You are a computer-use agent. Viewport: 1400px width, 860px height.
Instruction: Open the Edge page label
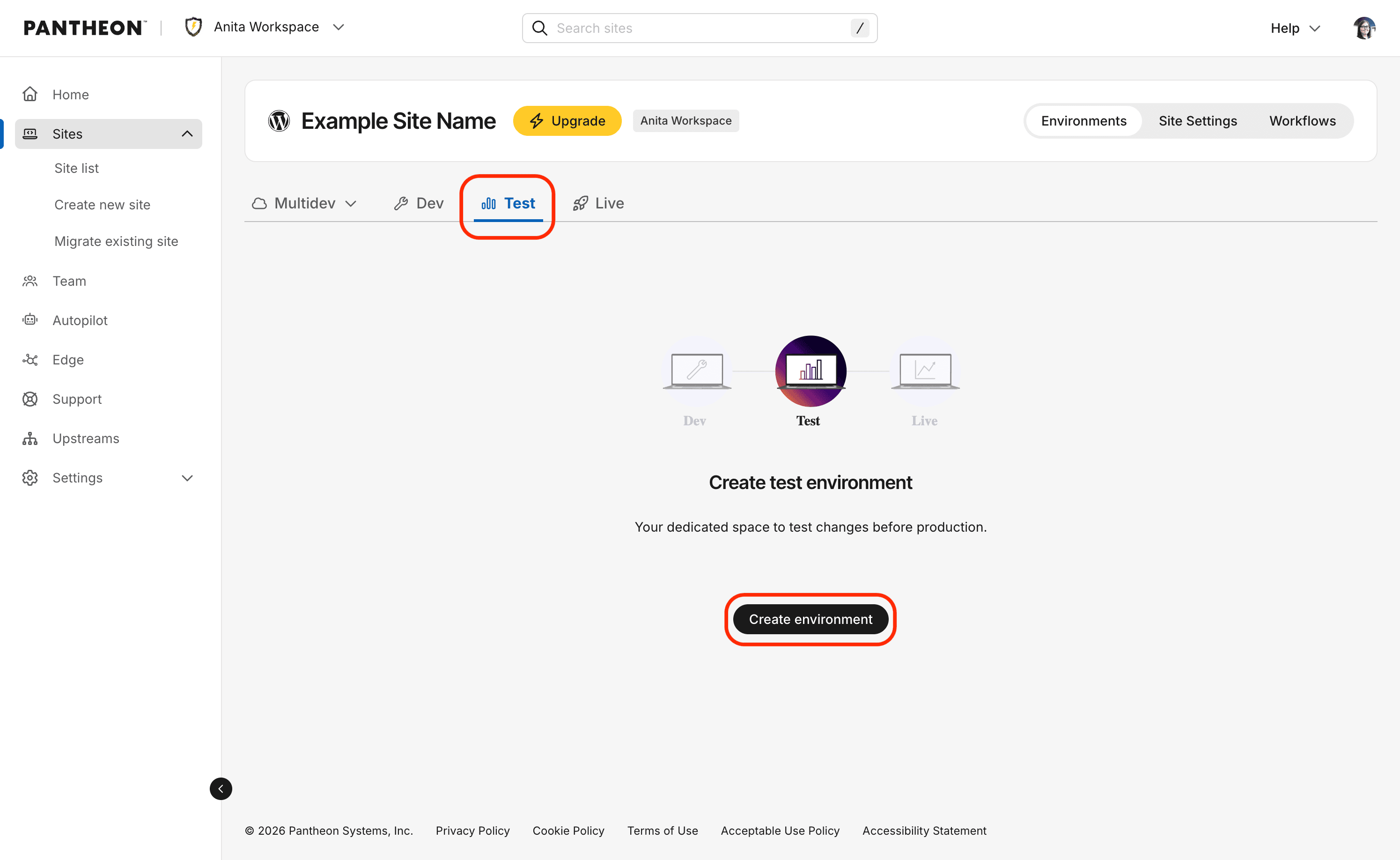68,359
